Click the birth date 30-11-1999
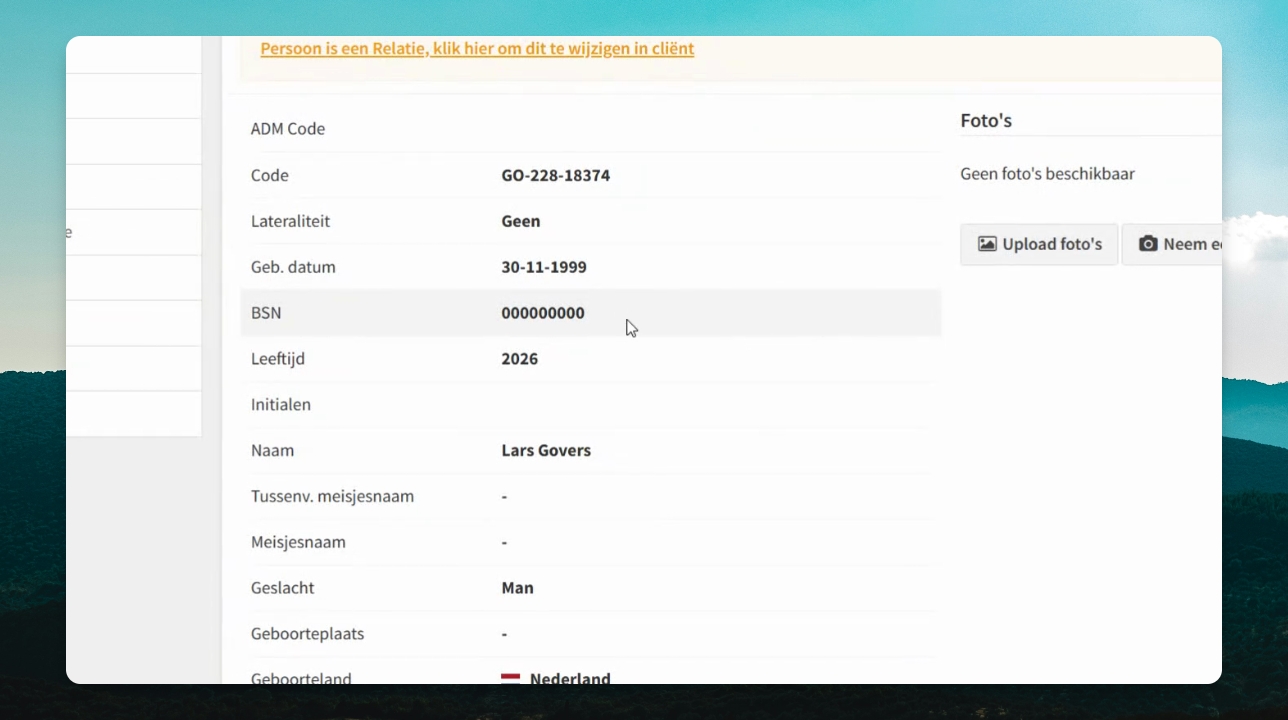The image size is (1288, 720). pos(544,267)
